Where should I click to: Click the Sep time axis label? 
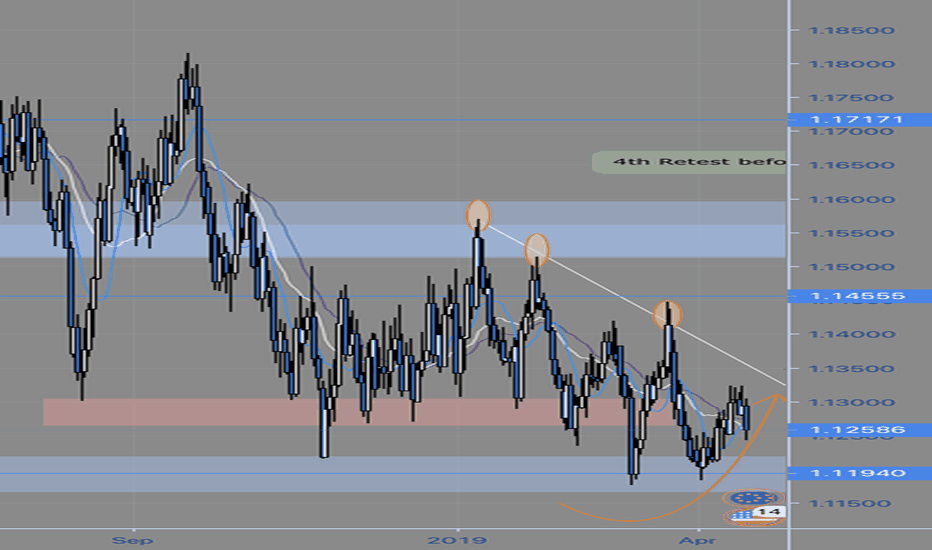pyautogui.click(x=133, y=540)
